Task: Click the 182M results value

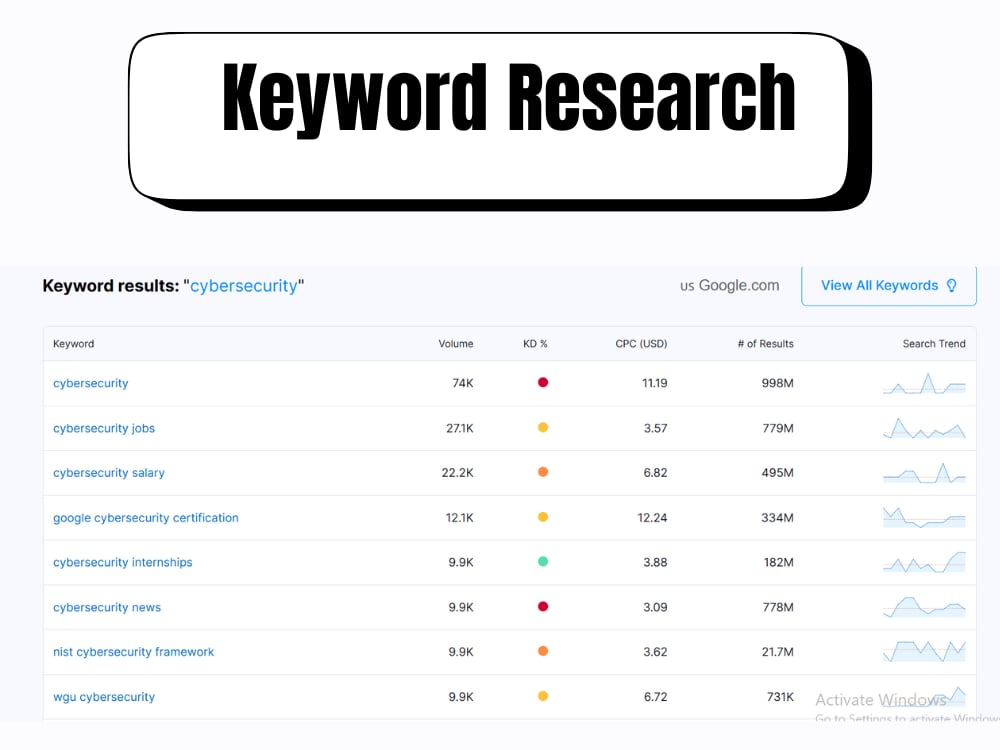Action: (x=779, y=562)
